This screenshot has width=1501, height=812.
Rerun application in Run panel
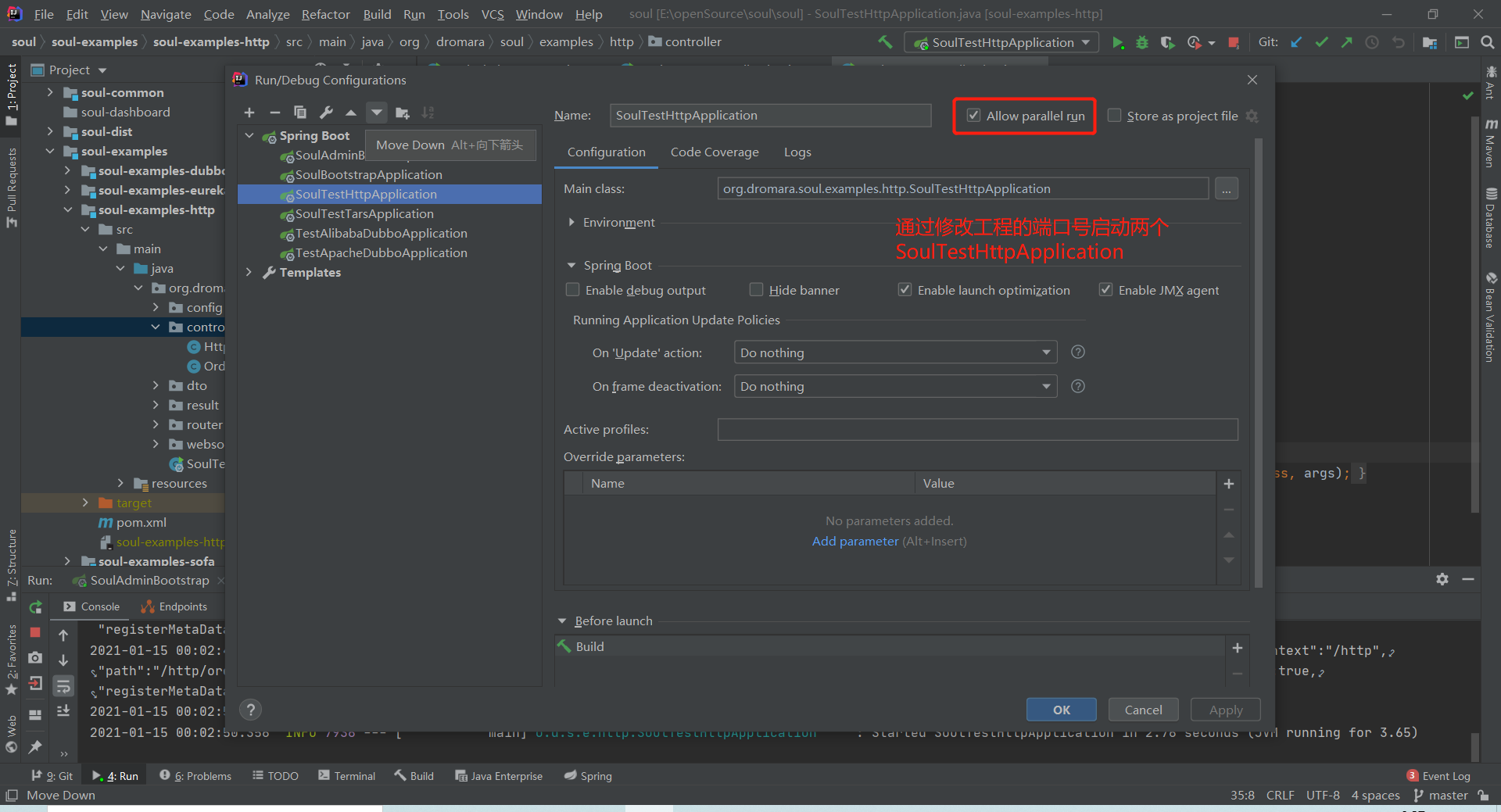[35, 607]
